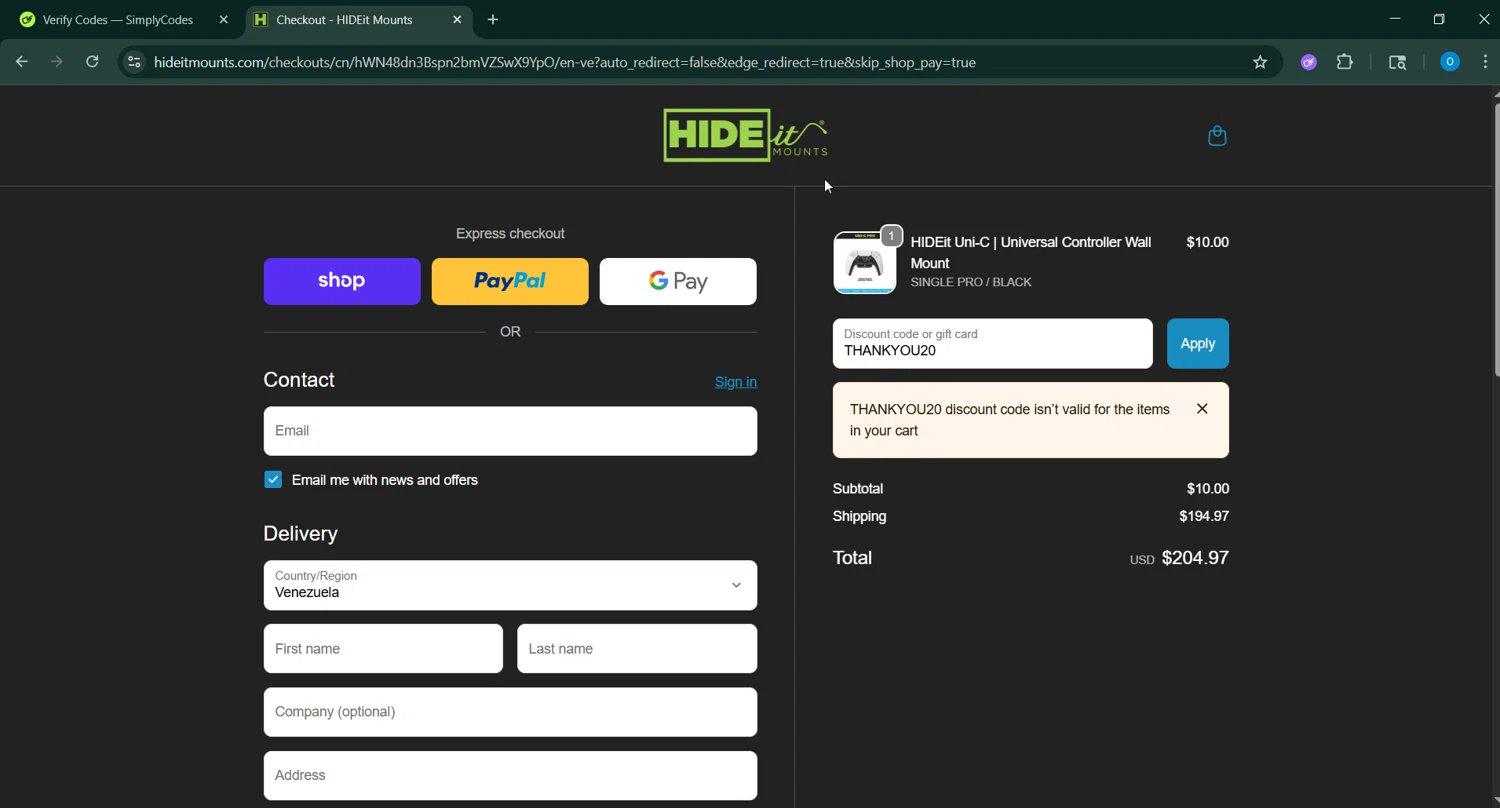Click the Address input field
Viewport: 1500px width, 808px height.
(x=510, y=776)
